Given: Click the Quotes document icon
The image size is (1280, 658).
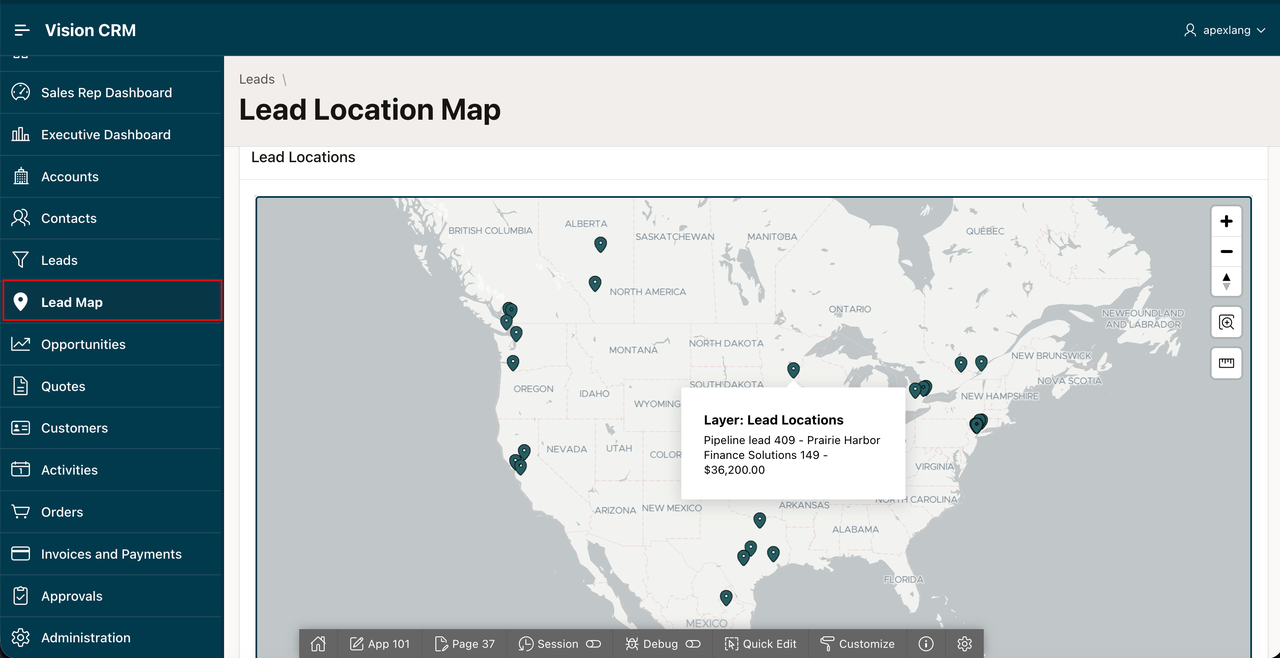Looking at the screenshot, I should coord(20,386).
